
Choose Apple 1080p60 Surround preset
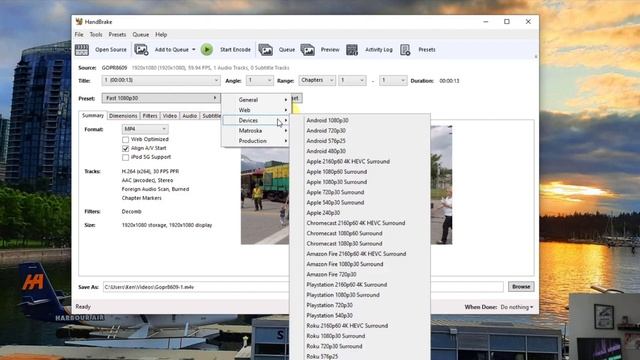coord(337,172)
